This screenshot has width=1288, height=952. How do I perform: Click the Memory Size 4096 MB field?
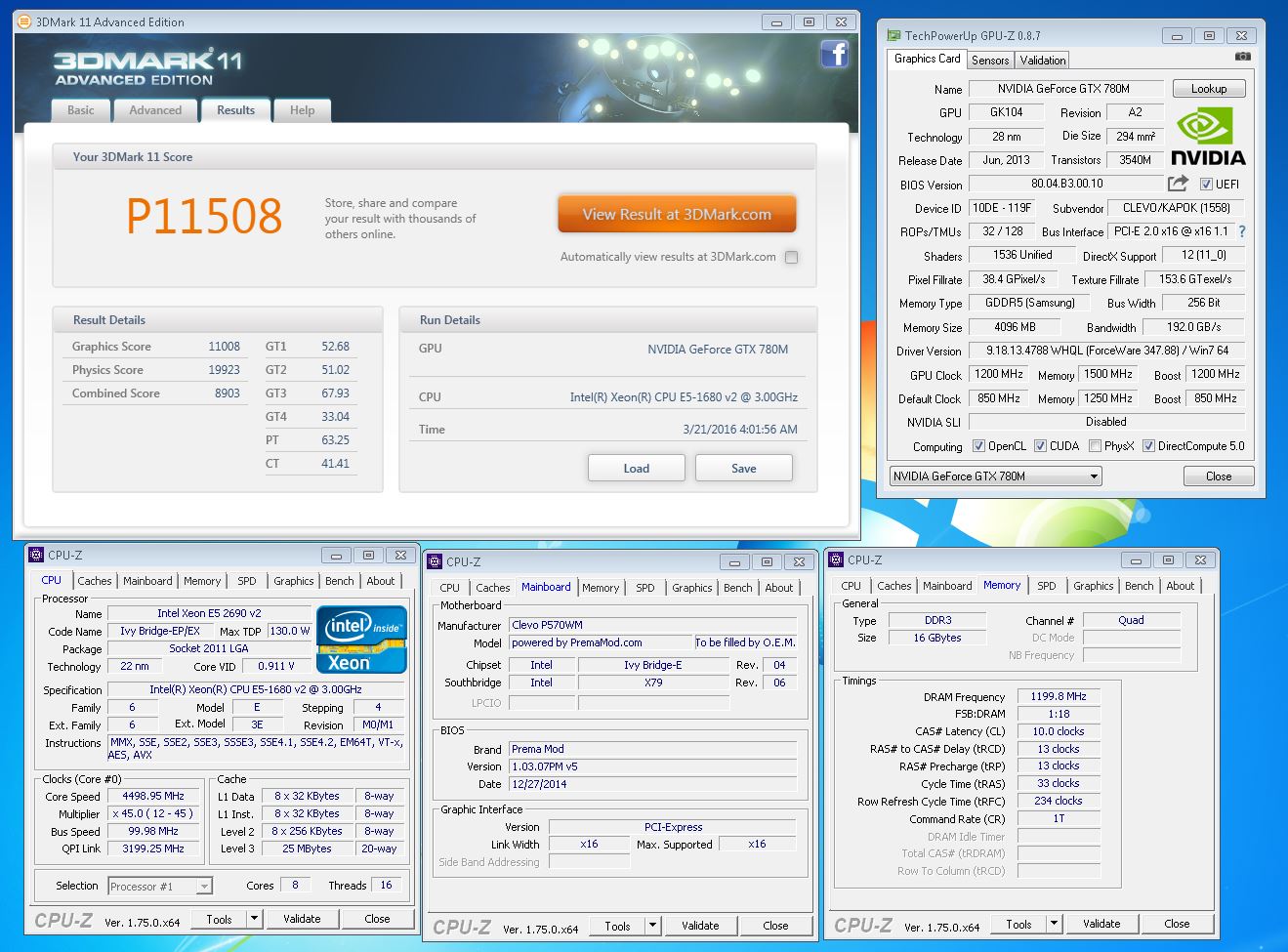click(1015, 327)
